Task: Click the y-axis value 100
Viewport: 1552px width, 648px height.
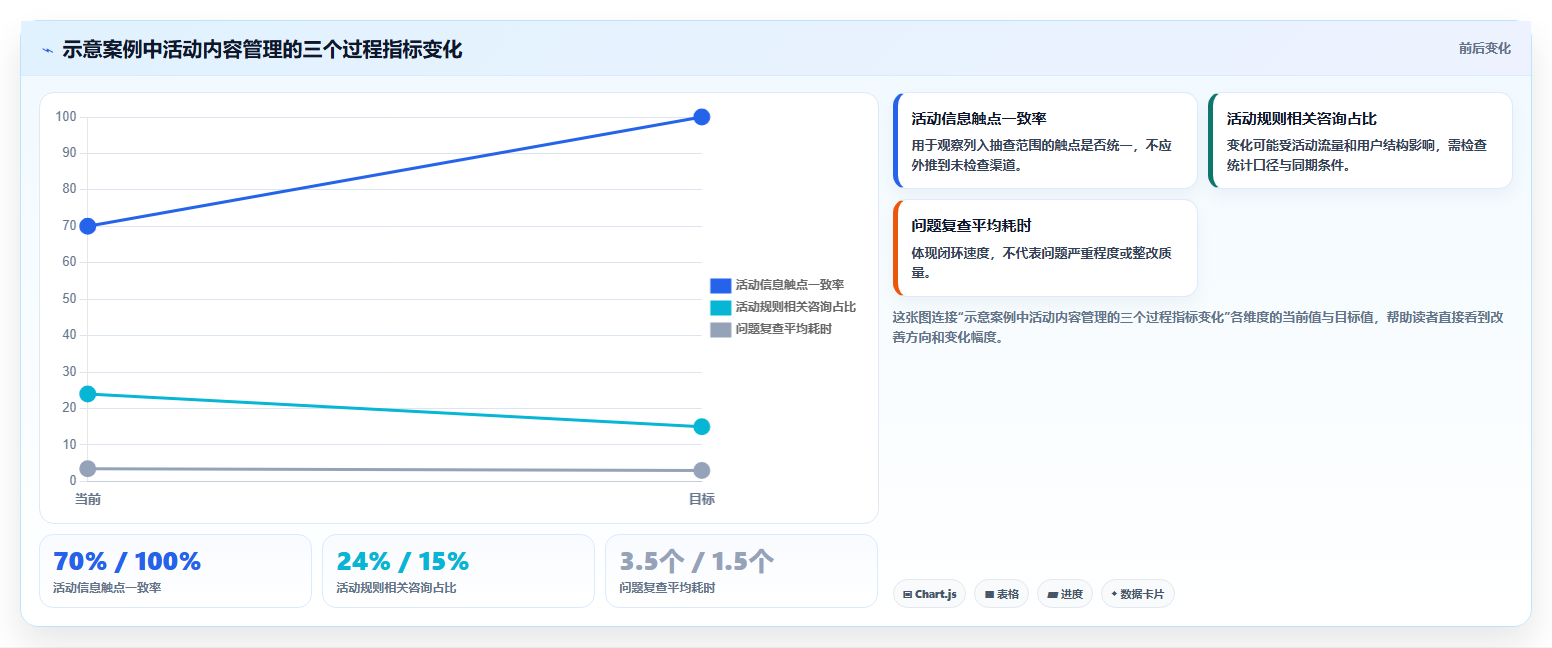Action: (x=66, y=117)
